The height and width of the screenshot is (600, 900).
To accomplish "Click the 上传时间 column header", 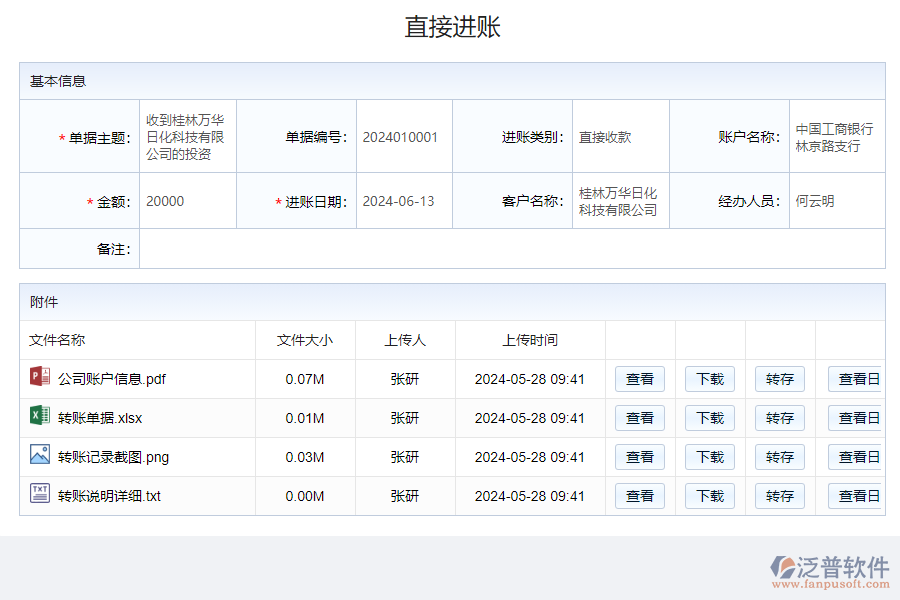I will pos(530,340).
